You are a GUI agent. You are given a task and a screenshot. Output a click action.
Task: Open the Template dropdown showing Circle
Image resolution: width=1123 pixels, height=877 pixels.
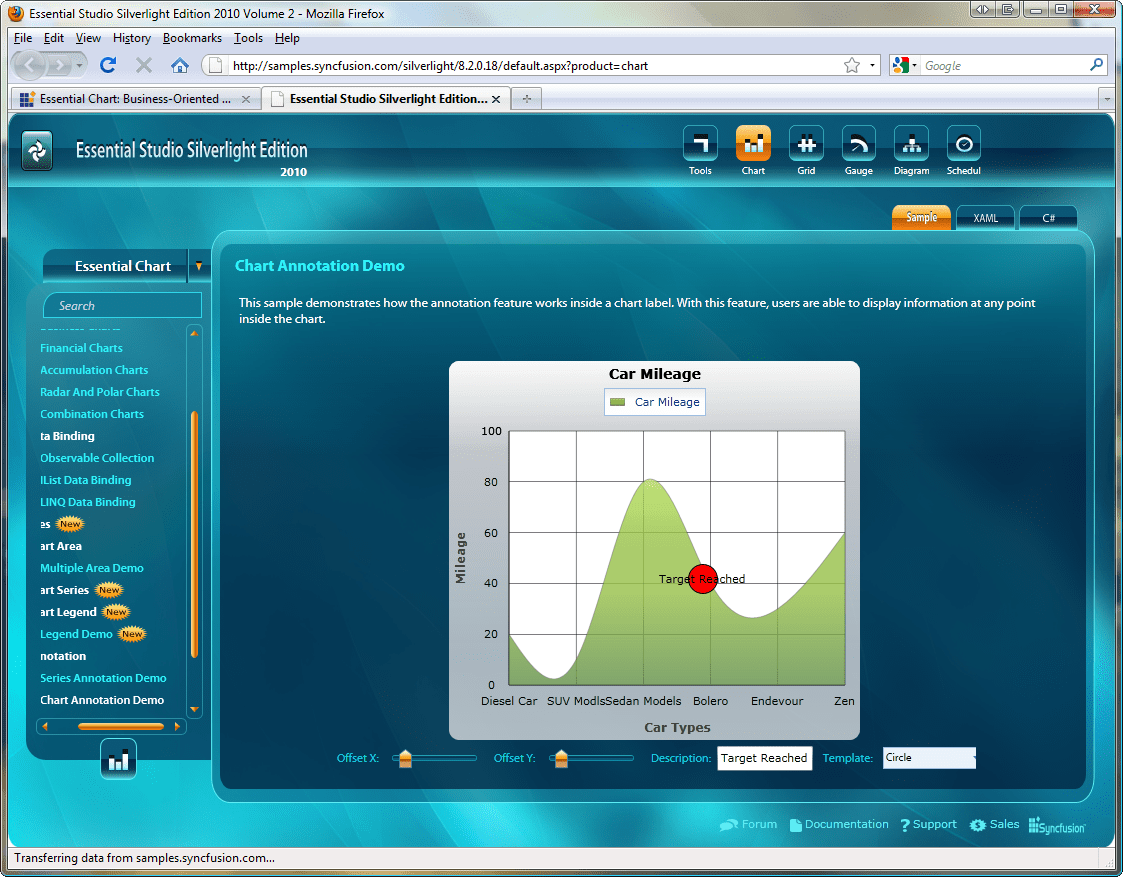(x=928, y=758)
